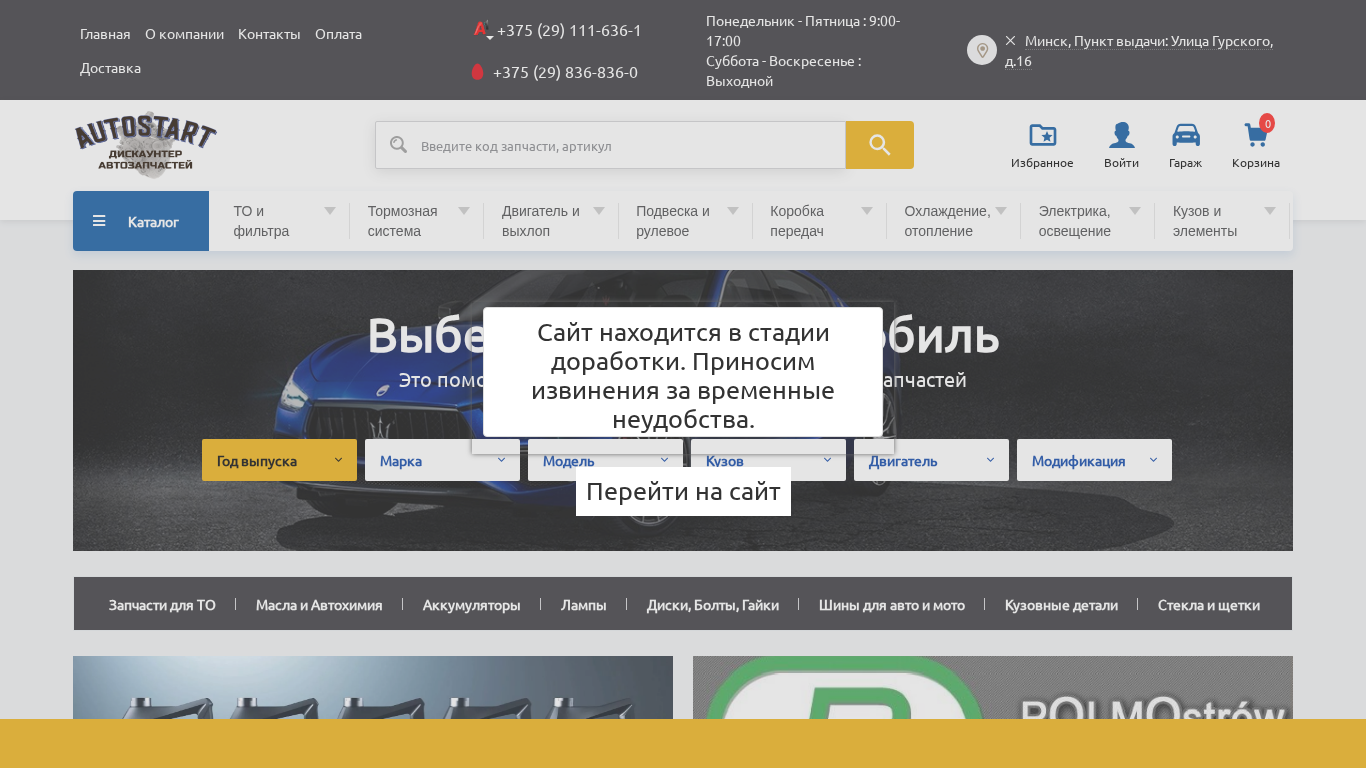Screen dimensions: 1366x768
Task: Open the Каталог menu button
Action: point(141,221)
